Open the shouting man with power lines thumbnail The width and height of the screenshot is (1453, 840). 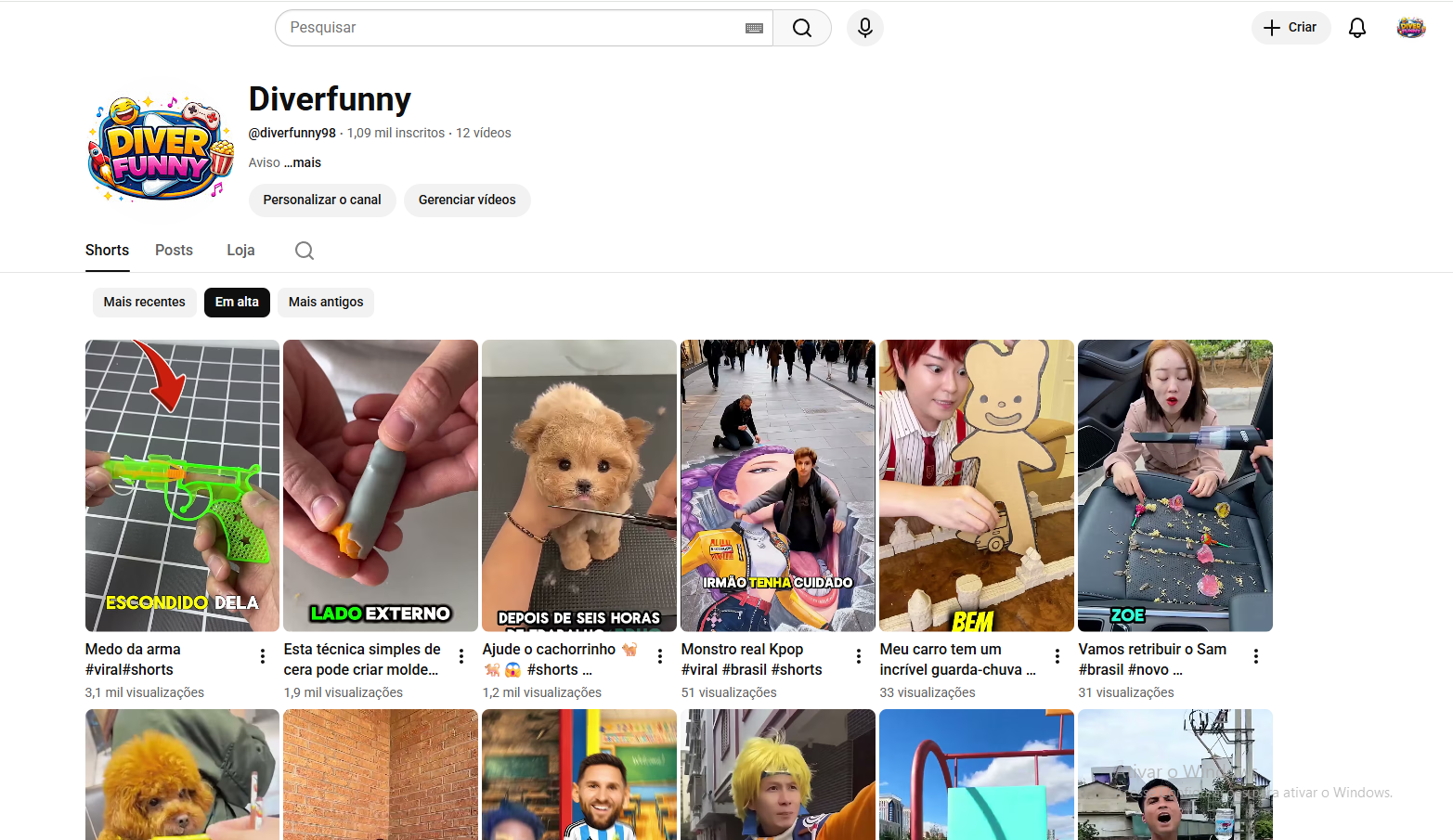click(x=1175, y=775)
